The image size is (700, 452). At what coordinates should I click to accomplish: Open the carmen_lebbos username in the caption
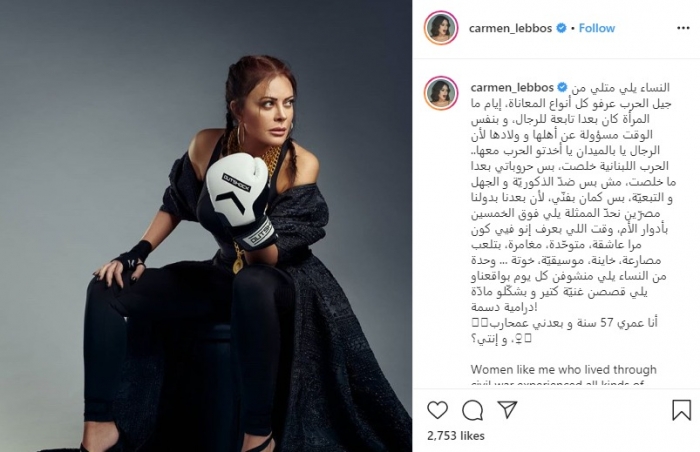512,88
